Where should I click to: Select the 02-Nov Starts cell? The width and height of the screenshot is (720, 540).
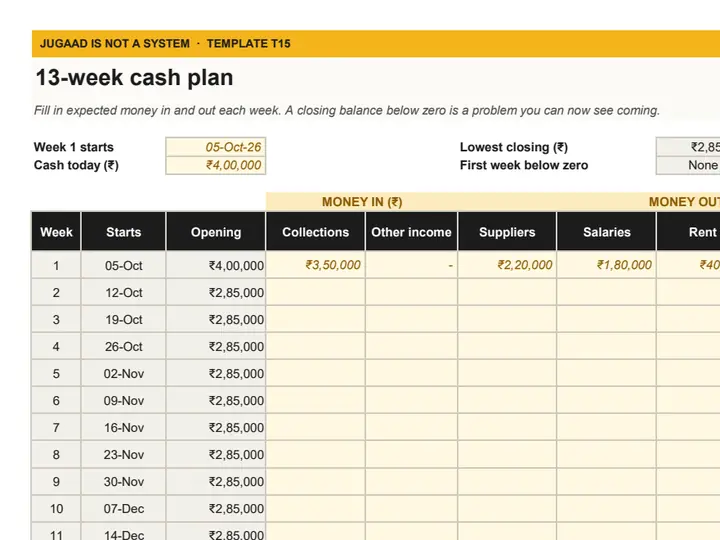tap(124, 373)
